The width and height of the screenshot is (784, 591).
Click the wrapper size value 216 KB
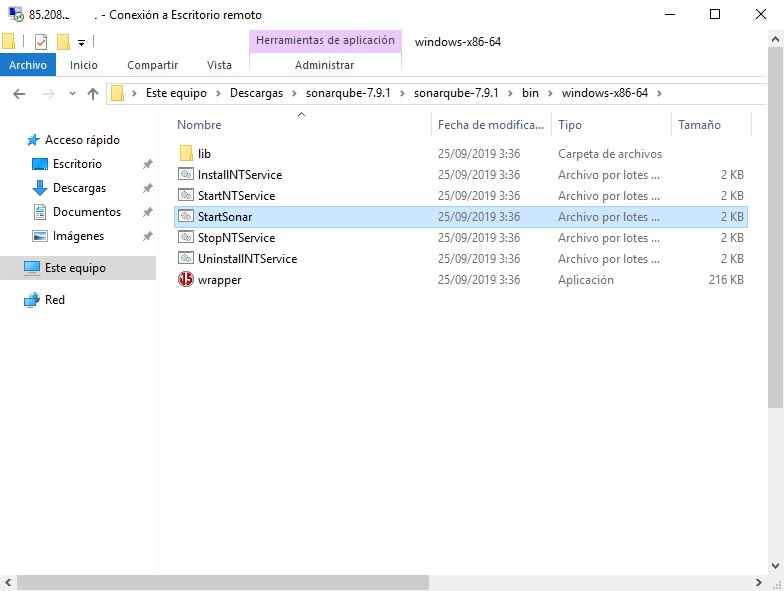pyautogui.click(x=726, y=280)
